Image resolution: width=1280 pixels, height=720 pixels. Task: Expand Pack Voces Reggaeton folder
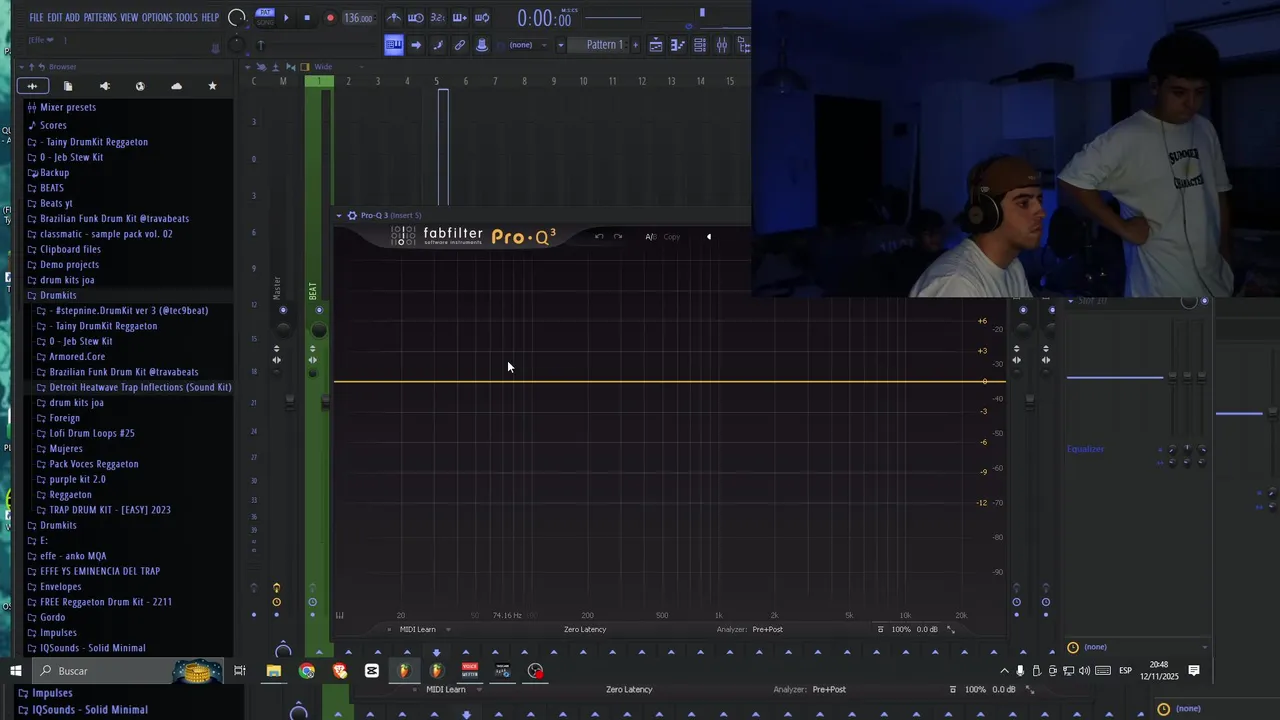coord(94,464)
